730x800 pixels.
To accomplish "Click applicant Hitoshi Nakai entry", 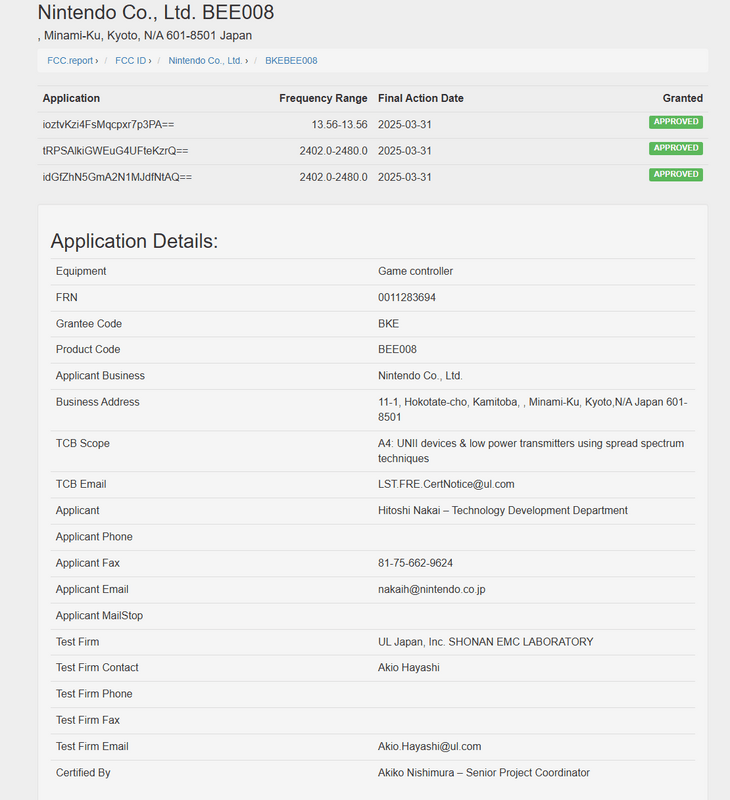I will coord(502,511).
